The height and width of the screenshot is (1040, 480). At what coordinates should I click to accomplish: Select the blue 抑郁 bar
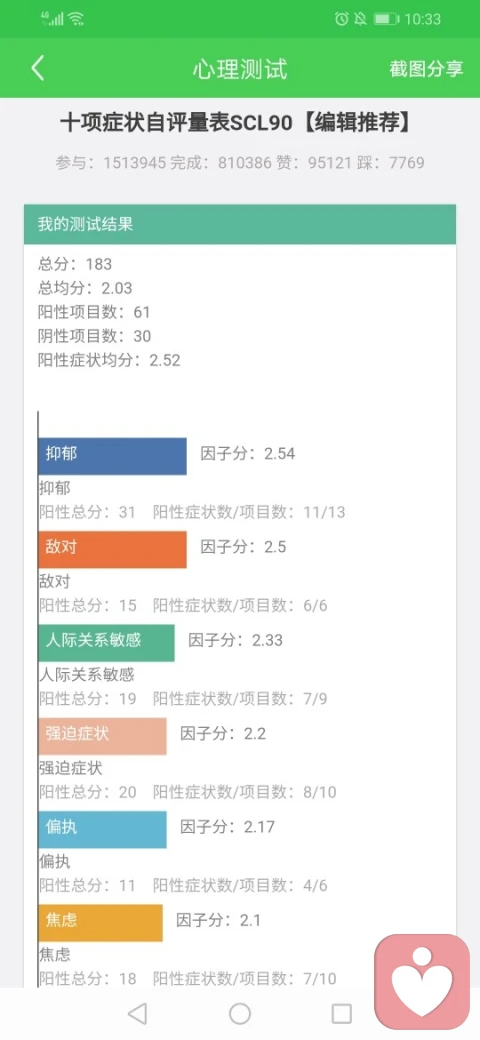pos(112,456)
